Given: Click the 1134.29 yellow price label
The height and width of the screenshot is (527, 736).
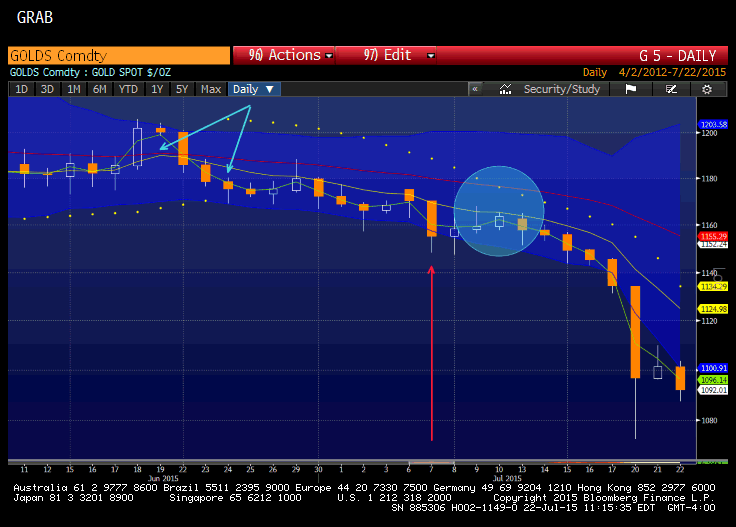Looking at the screenshot, I should (x=713, y=286).
